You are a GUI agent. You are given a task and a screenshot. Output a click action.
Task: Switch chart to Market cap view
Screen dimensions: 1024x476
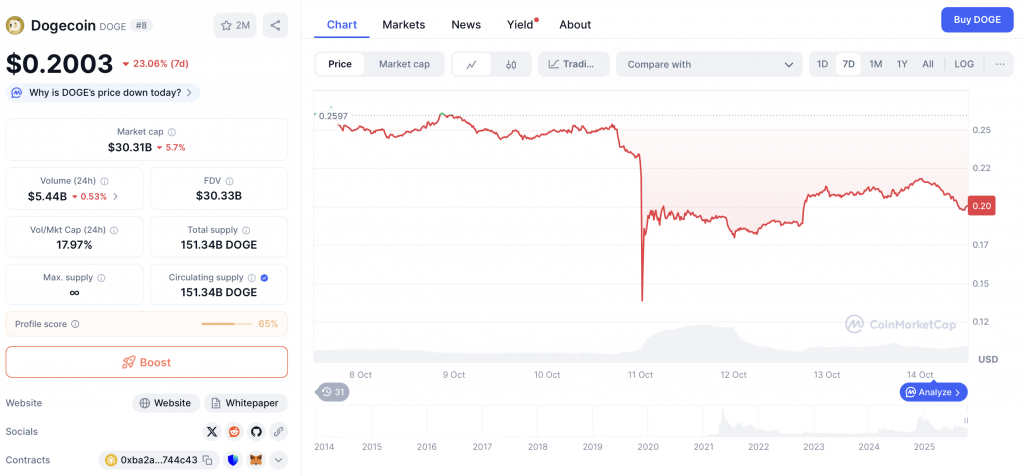(404, 64)
